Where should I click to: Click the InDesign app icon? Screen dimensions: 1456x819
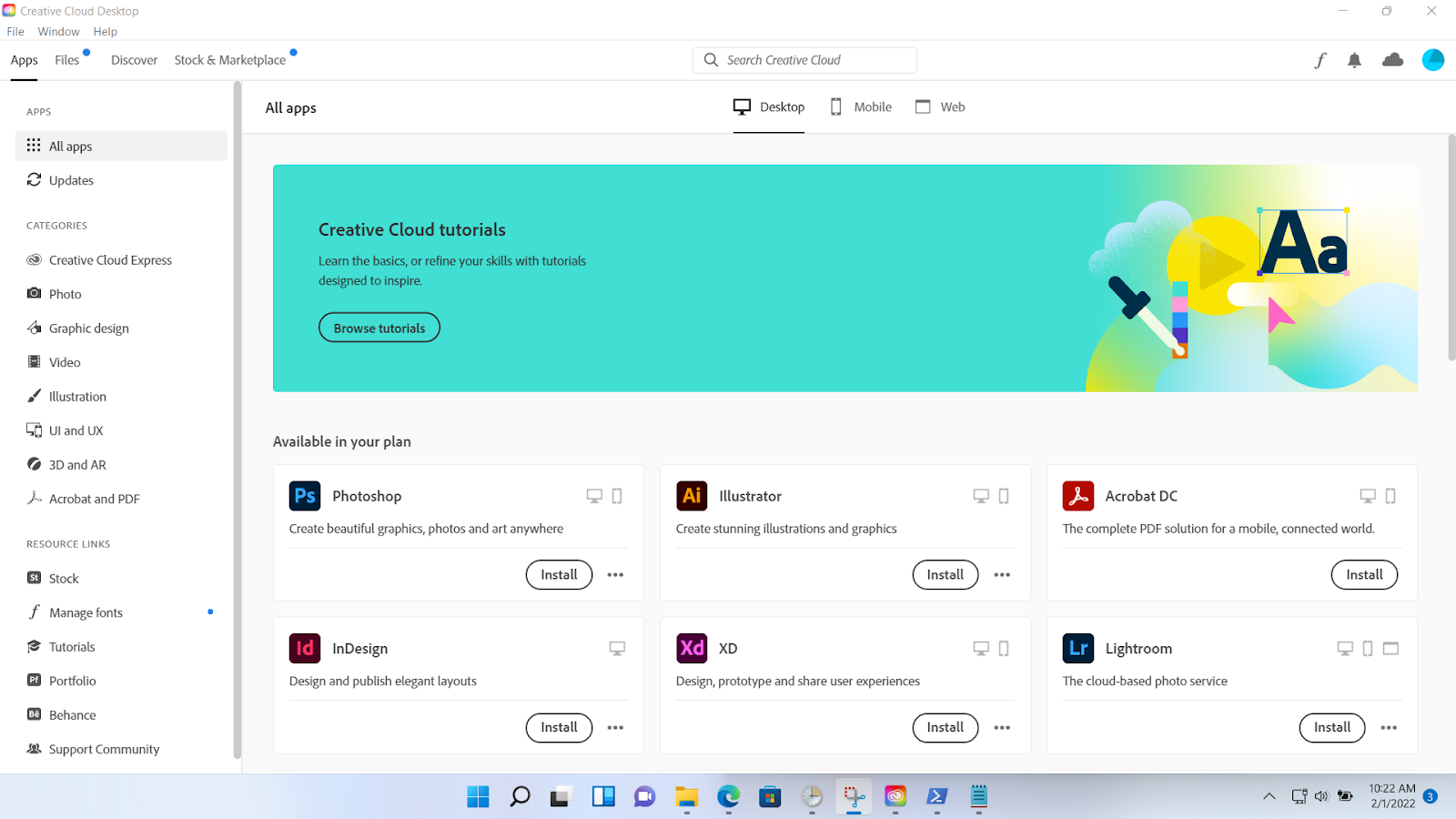(305, 648)
